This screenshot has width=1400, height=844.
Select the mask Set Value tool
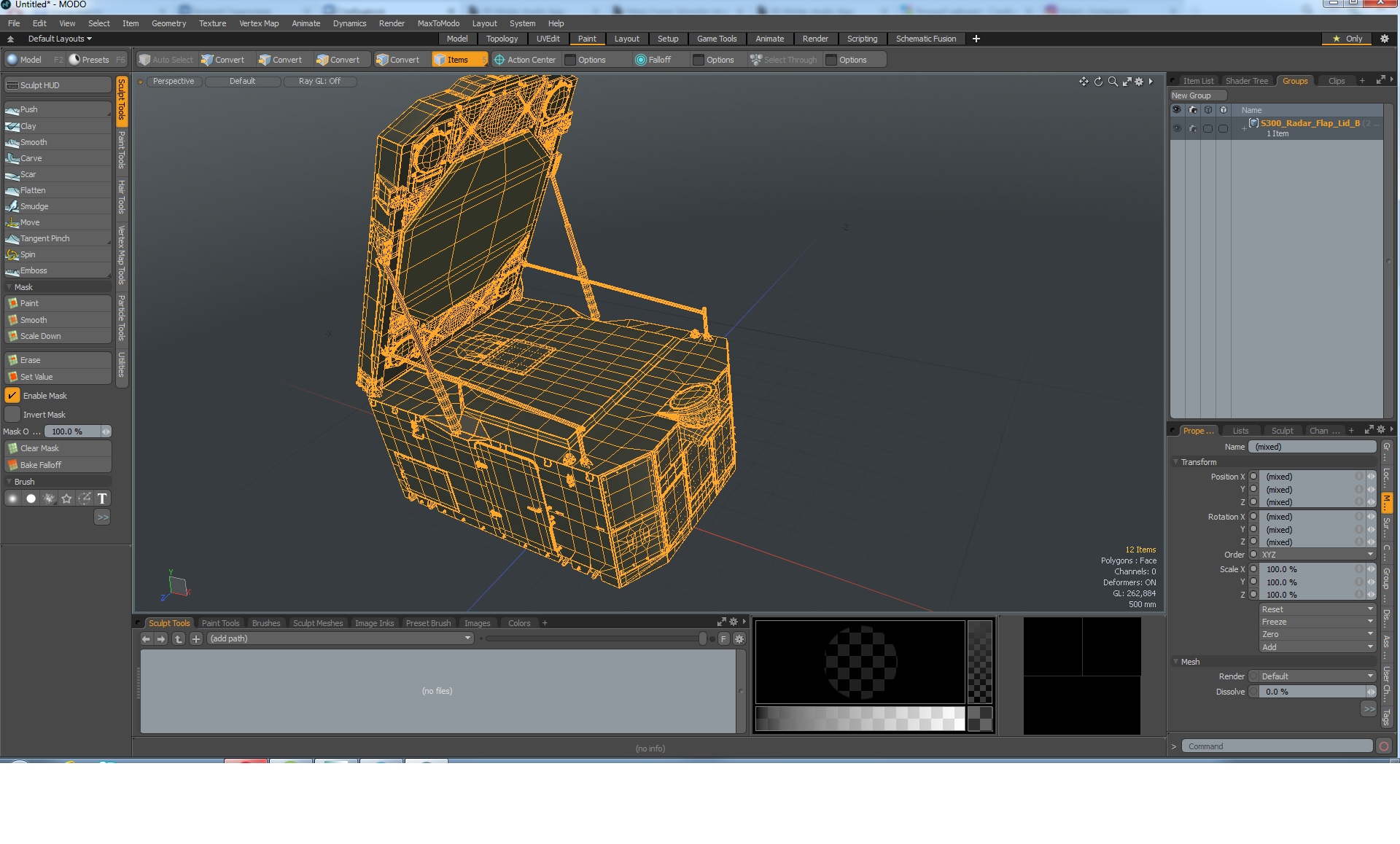58,377
